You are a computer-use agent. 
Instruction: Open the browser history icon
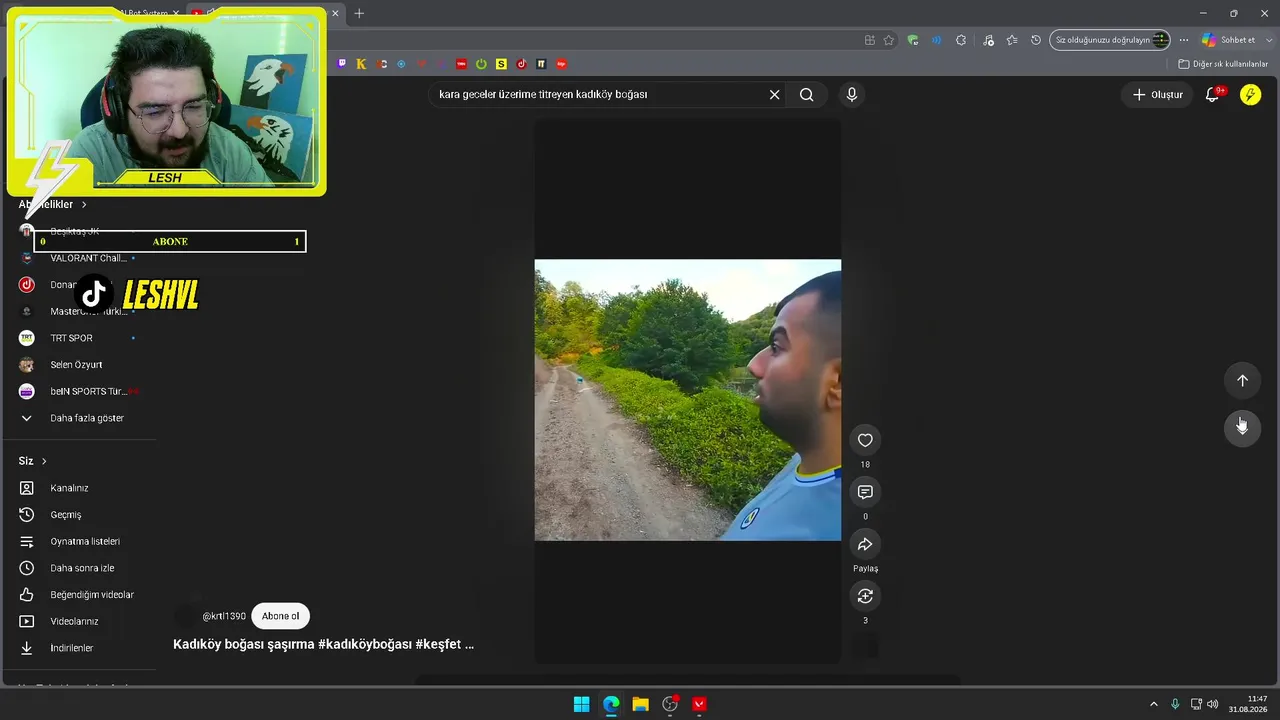(x=1036, y=40)
